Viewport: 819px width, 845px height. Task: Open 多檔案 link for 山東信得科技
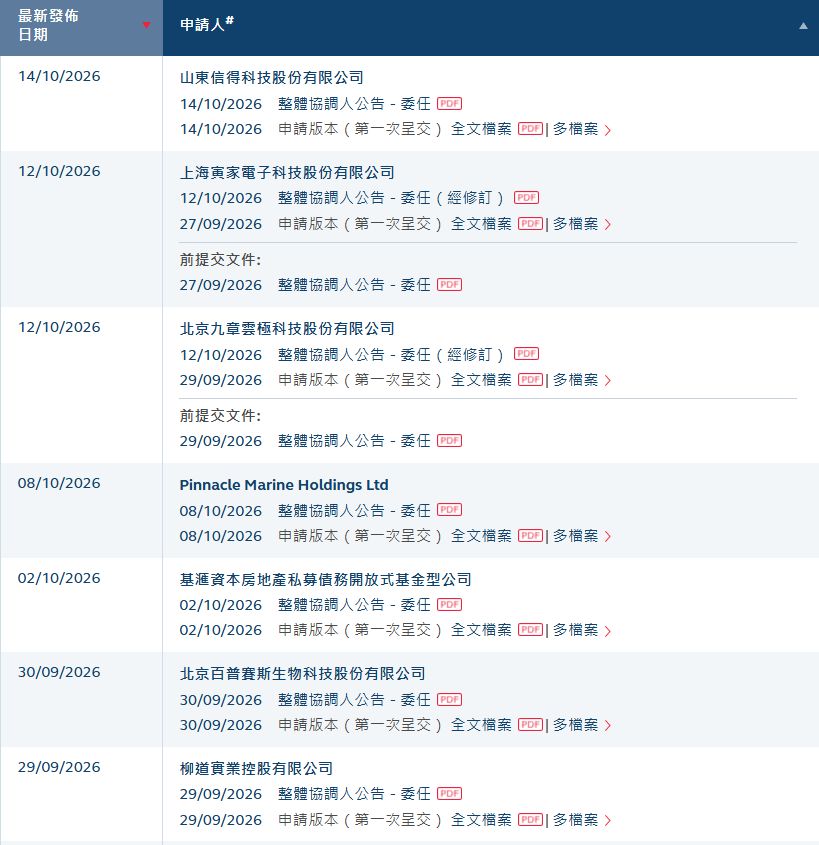(x=575, y=129)
